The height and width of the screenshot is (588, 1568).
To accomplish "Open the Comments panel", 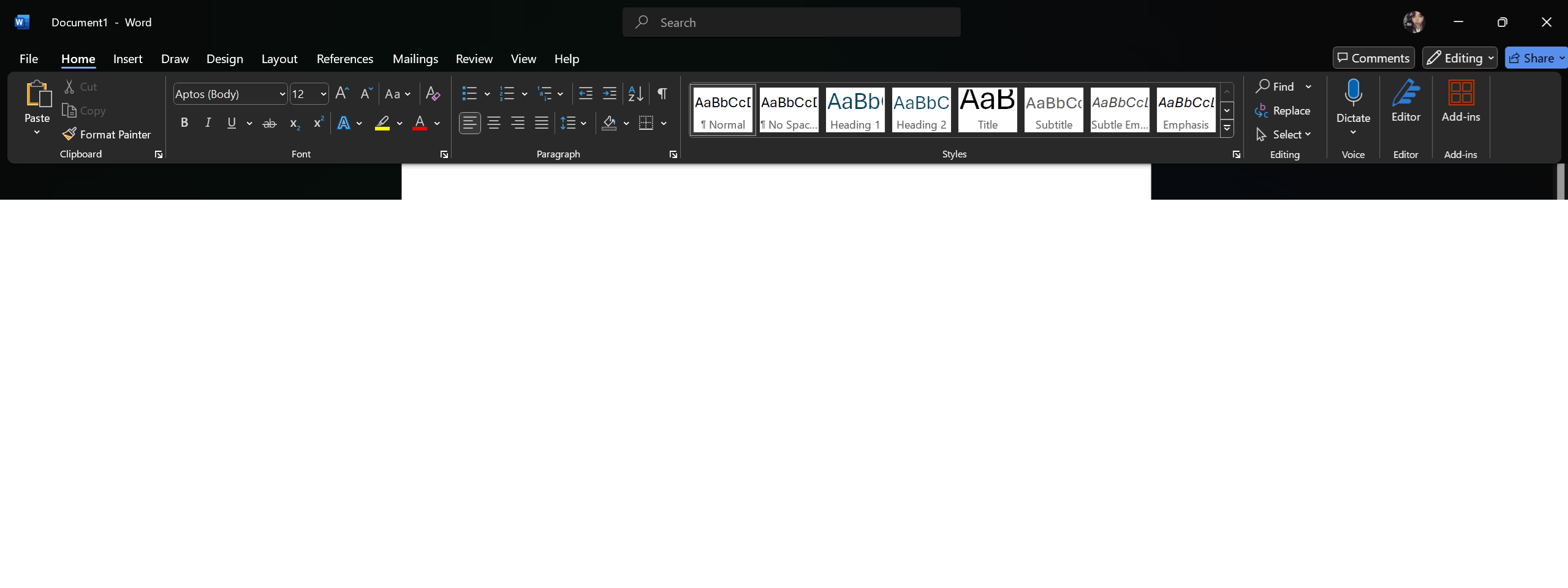I will click(x=1372, y=58).
